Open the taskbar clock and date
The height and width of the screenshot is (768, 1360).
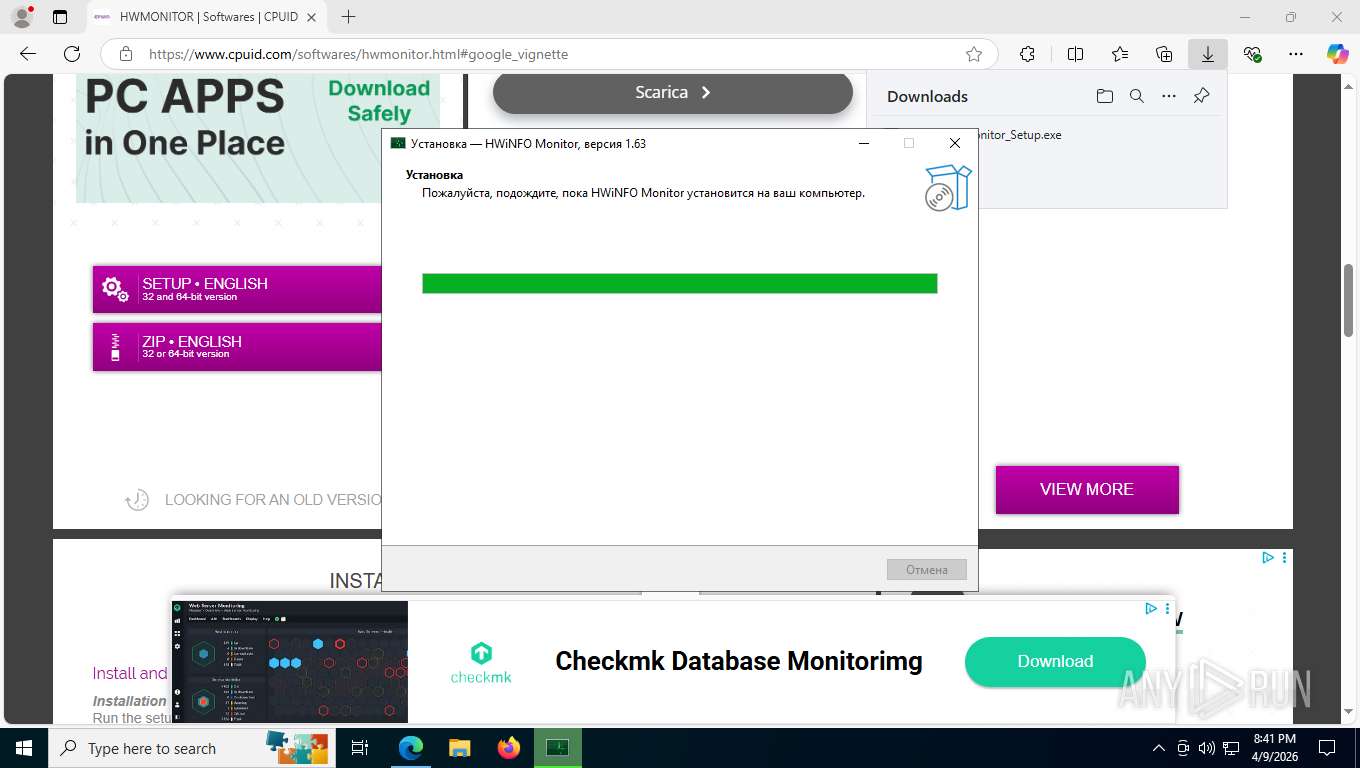click(x=1274, y=748)
